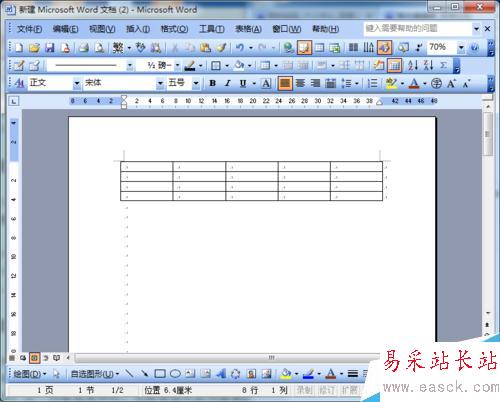Viewport: 500px width, 402px height.
Task: Click the Sort Descending icon
Action: 428,66
